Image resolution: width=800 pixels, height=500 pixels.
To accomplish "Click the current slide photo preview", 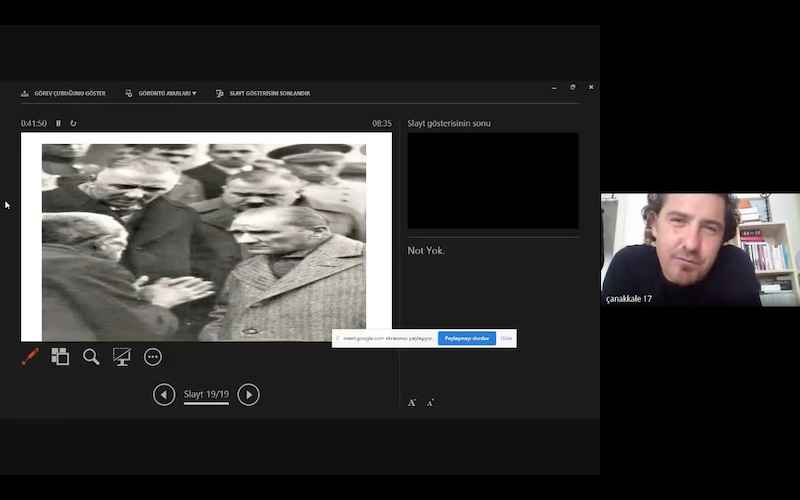I will tap(204, 242).
